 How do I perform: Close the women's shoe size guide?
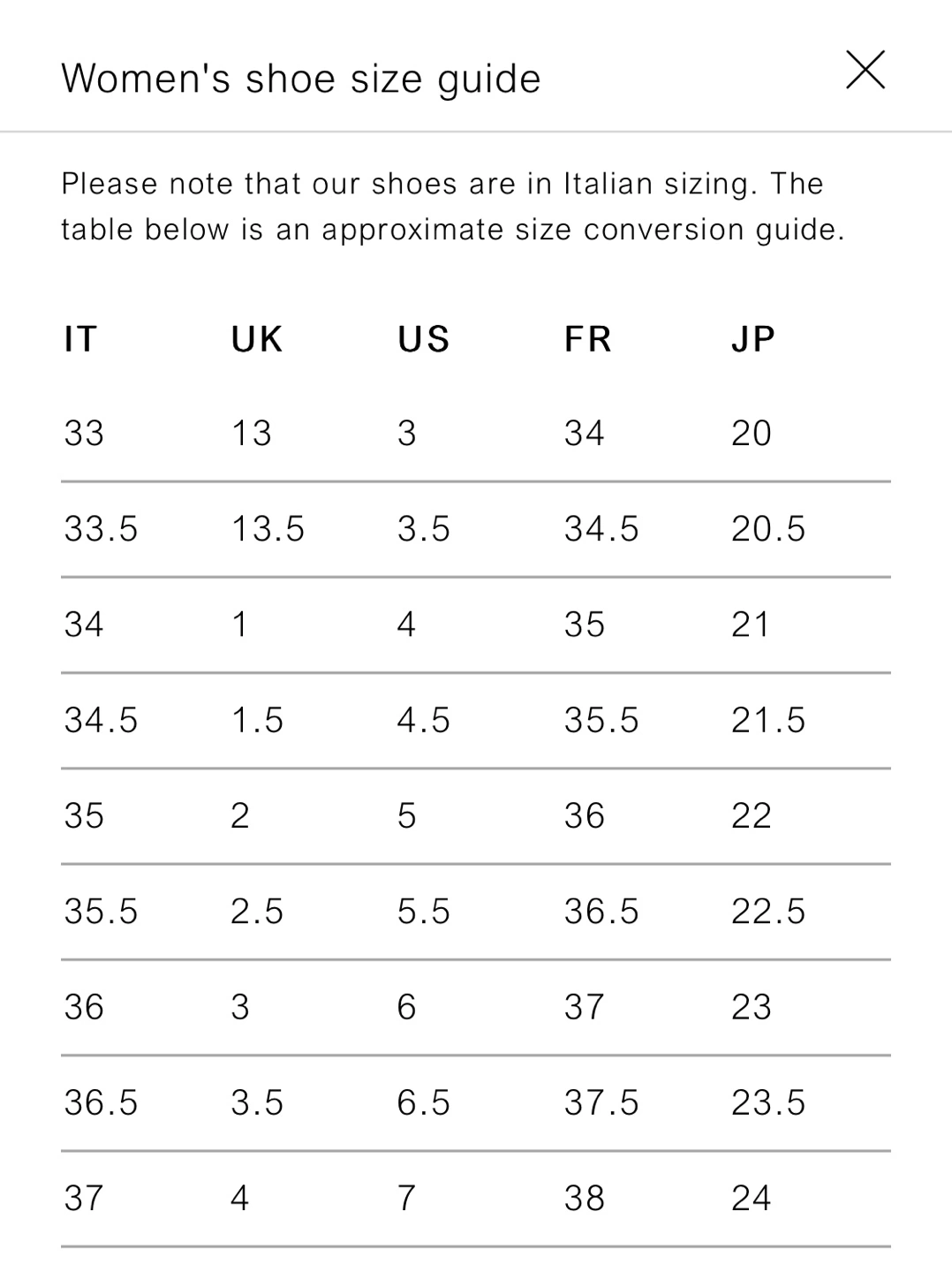(x=865, y=70)
